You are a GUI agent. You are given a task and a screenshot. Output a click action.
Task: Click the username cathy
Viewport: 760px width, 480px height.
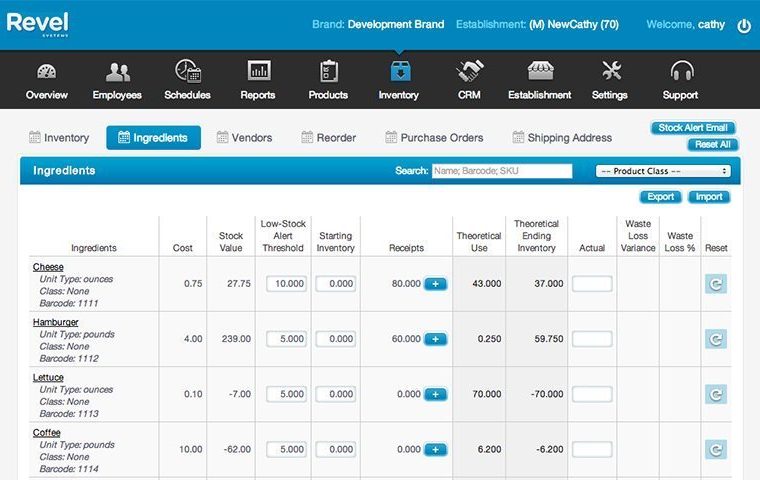[x=711, y=25]
